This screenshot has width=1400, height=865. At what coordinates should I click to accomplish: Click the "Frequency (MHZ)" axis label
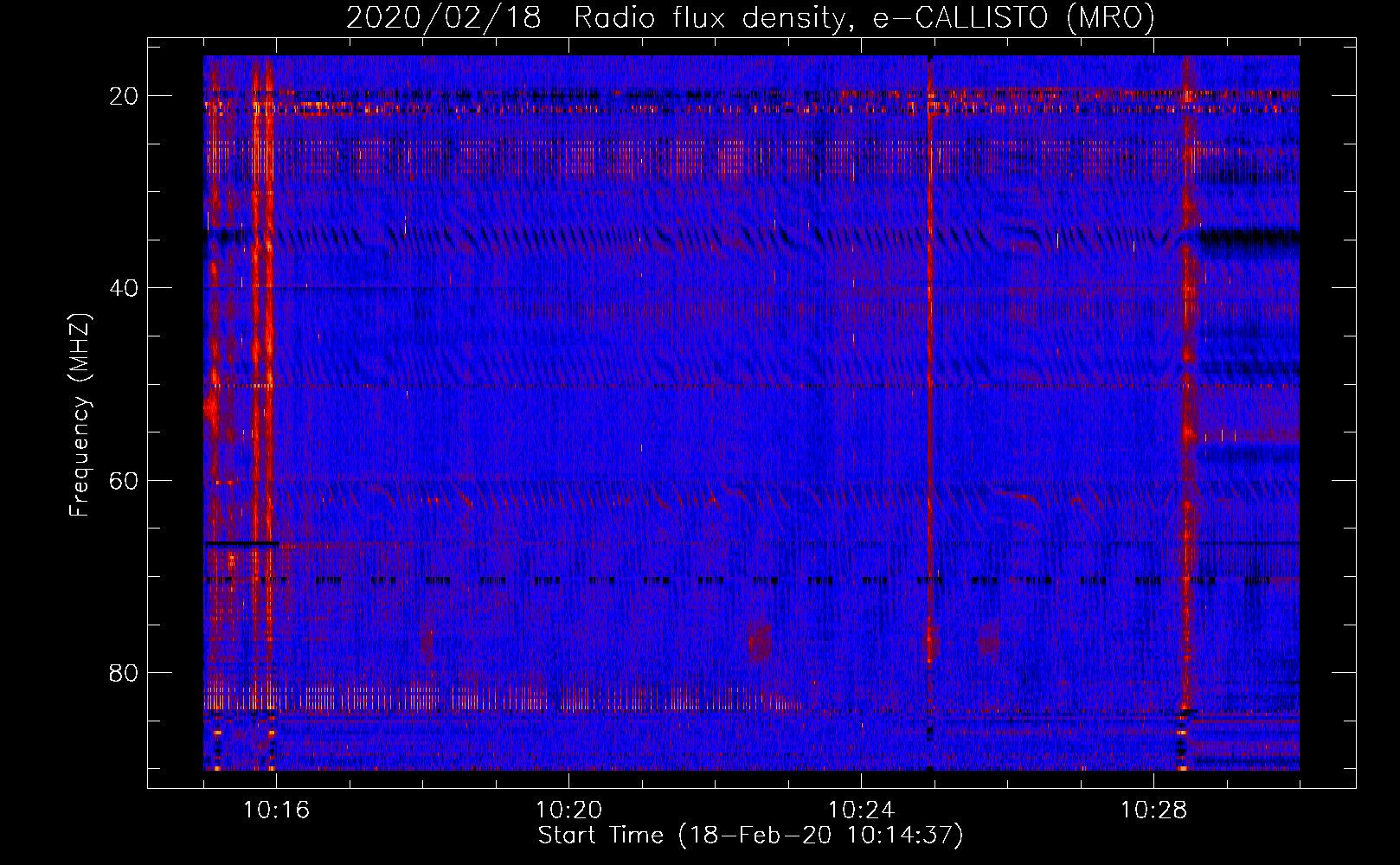80,414
